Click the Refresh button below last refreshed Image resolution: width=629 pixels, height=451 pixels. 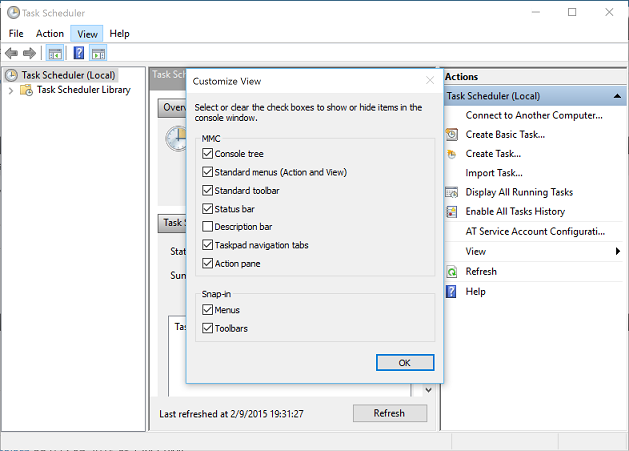click(390, 413)
